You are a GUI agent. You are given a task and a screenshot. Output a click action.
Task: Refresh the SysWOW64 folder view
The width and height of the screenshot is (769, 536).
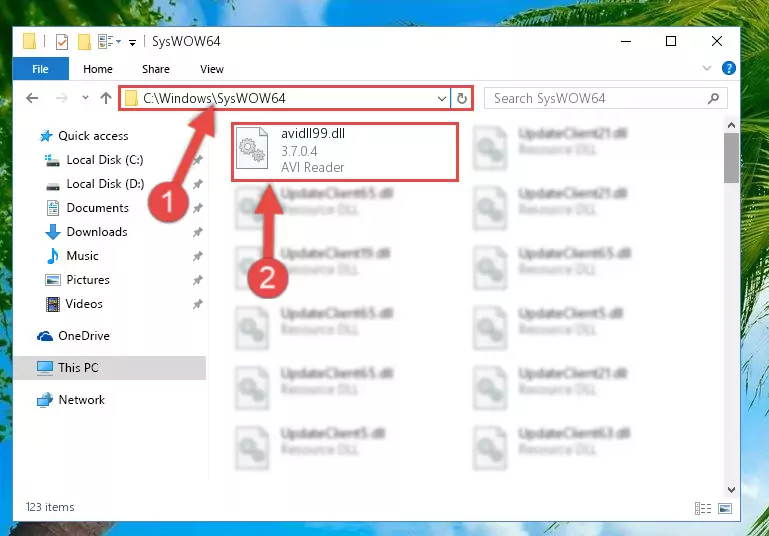pos(461,99)
